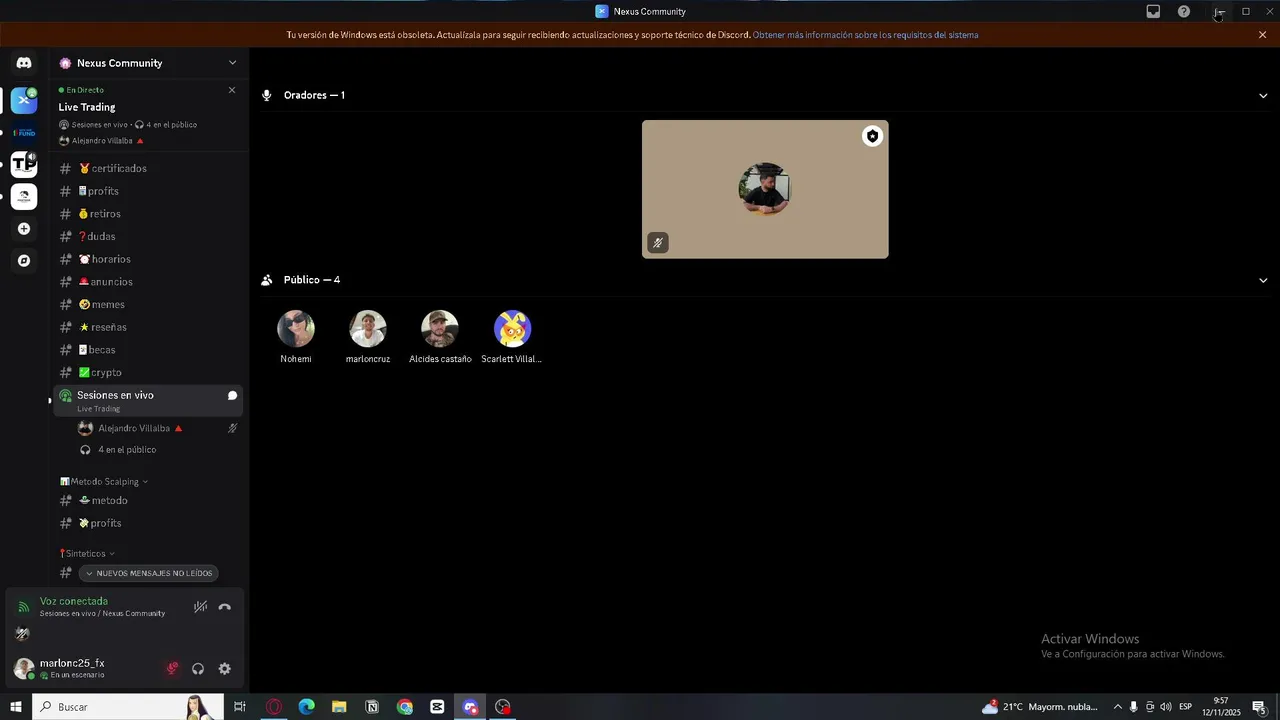This screenshot has height=720, width=1280.
Task: Open Windows Start menu
Action: tap(15, 707)
